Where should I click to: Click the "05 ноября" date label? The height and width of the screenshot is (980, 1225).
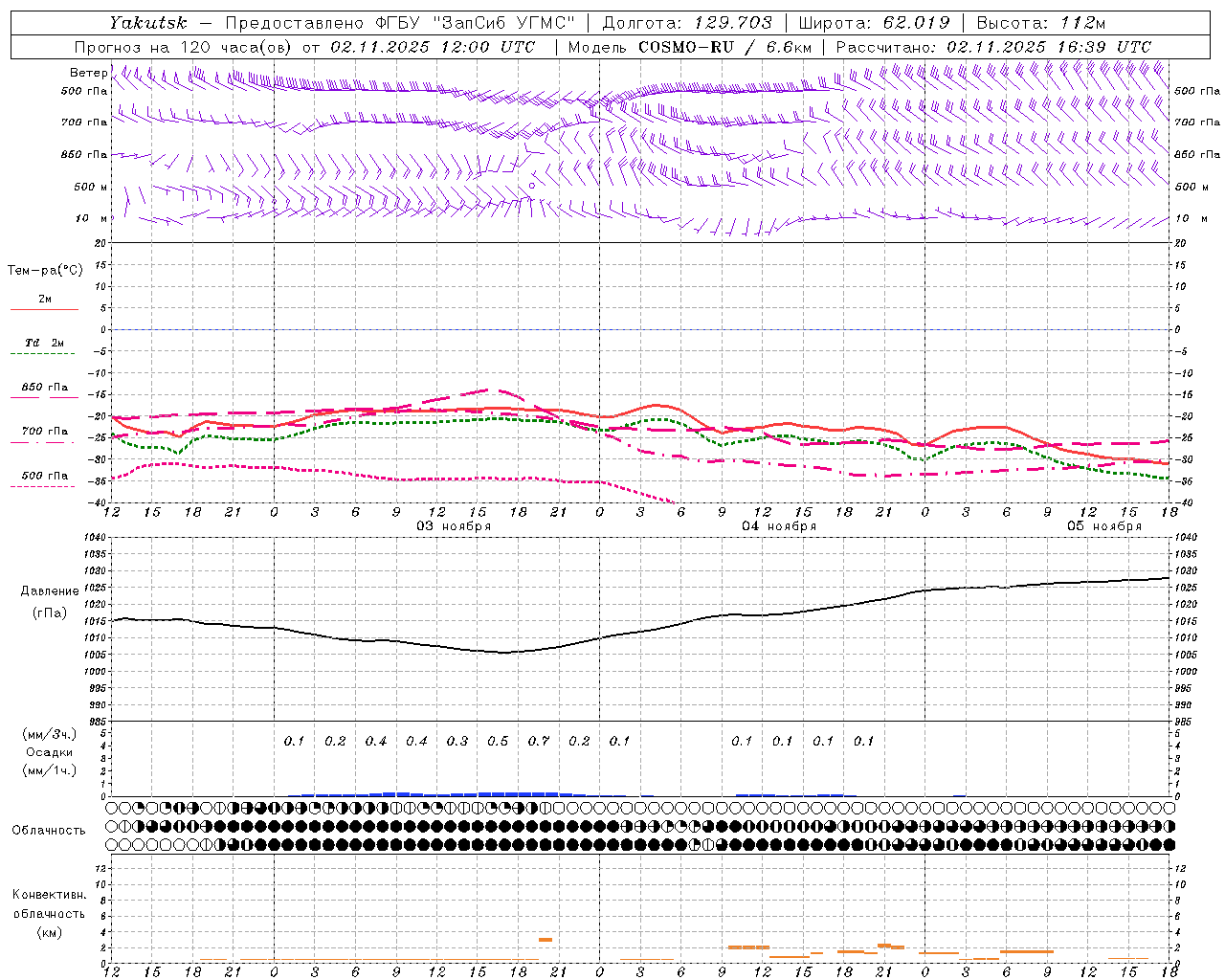(1104, 526)
